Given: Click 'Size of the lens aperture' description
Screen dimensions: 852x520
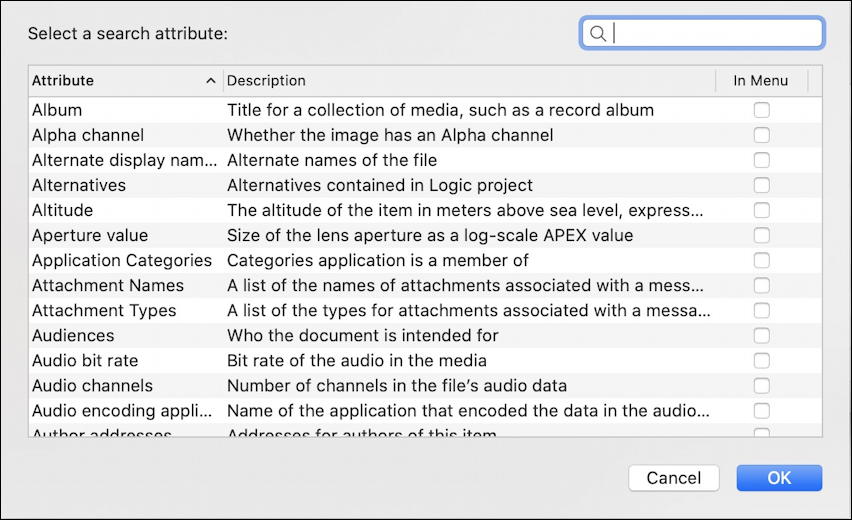Looking at the screenshot, I should pyautogui.click(x=430, y=235).
